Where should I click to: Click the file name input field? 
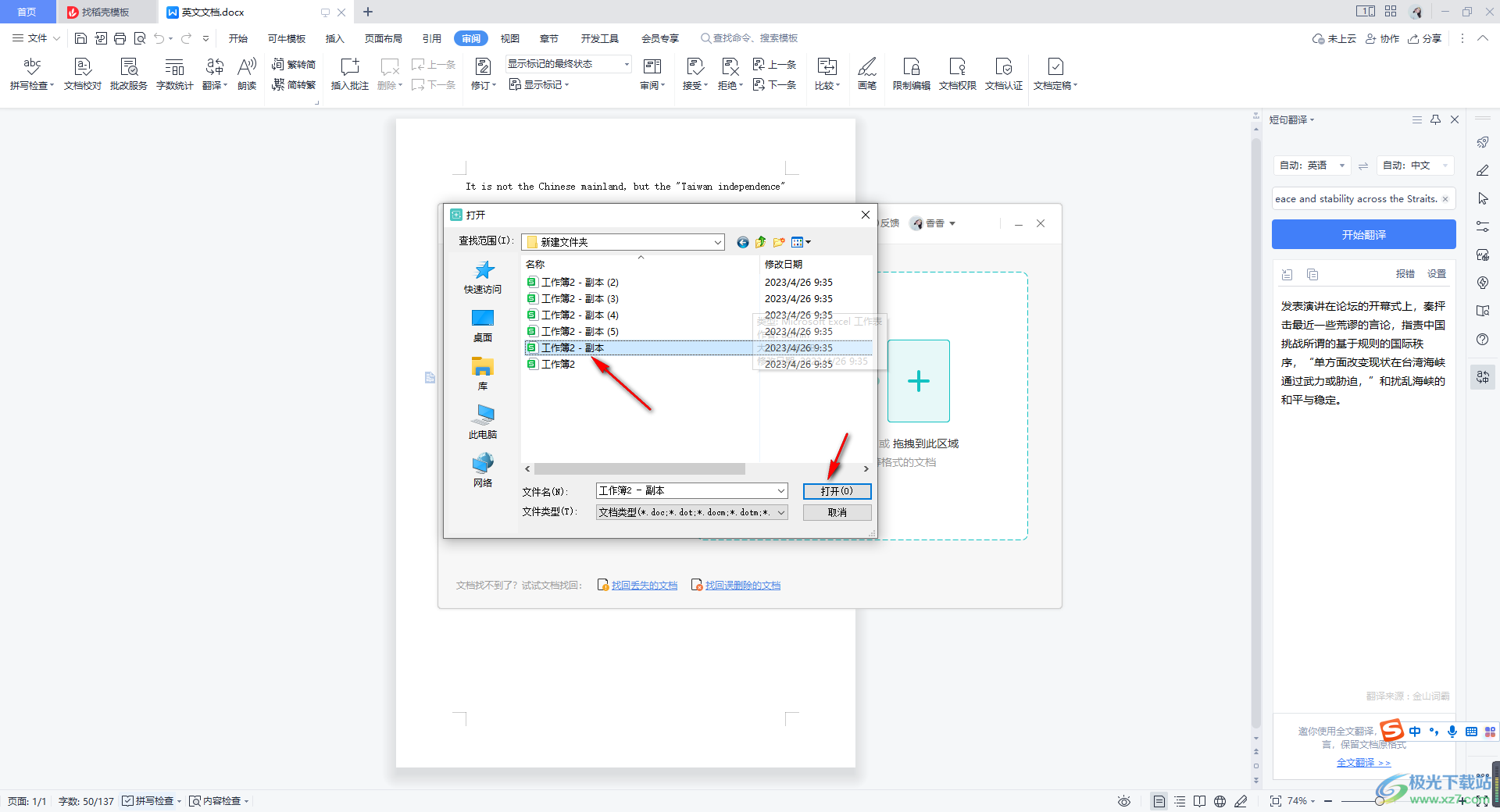[685, 490]
